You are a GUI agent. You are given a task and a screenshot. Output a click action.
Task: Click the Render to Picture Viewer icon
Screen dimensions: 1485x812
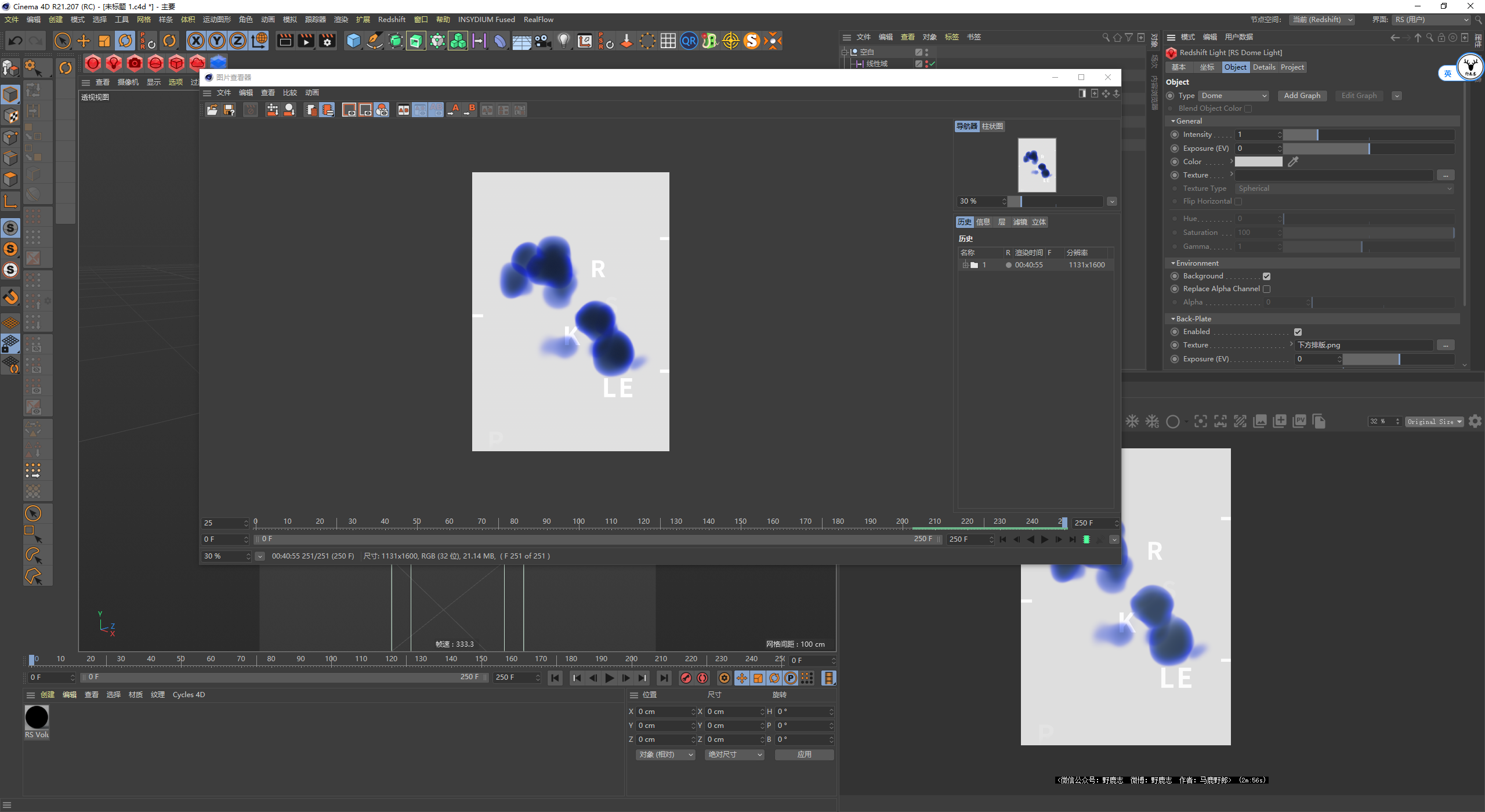pos(306,41)
